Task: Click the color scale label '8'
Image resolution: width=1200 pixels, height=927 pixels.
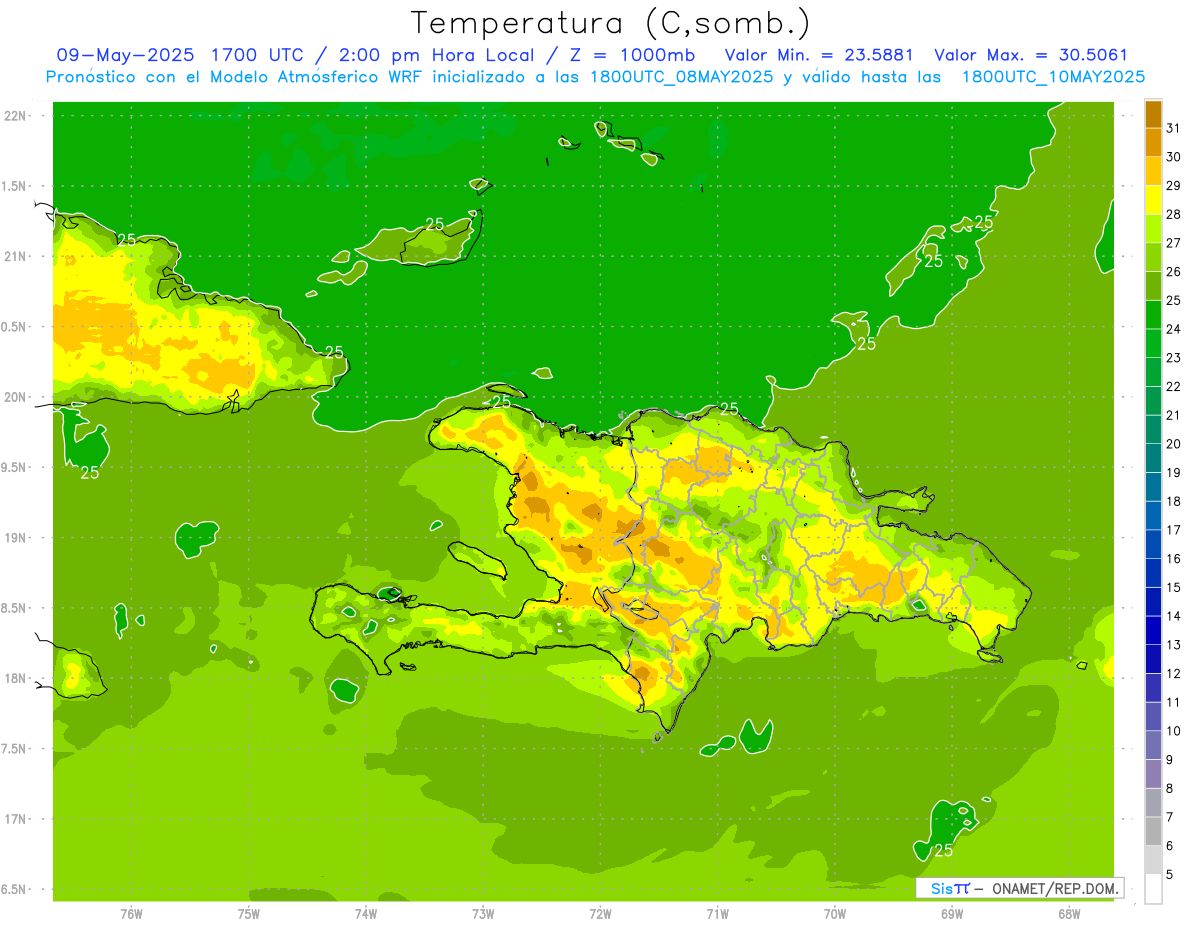Action: click(1170, 789)
